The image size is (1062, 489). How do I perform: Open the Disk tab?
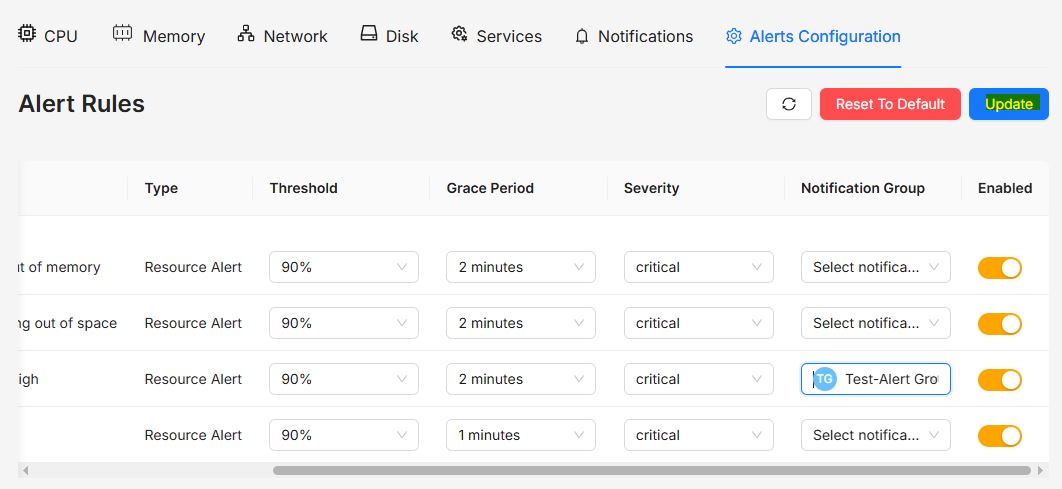tap(389, 37)
